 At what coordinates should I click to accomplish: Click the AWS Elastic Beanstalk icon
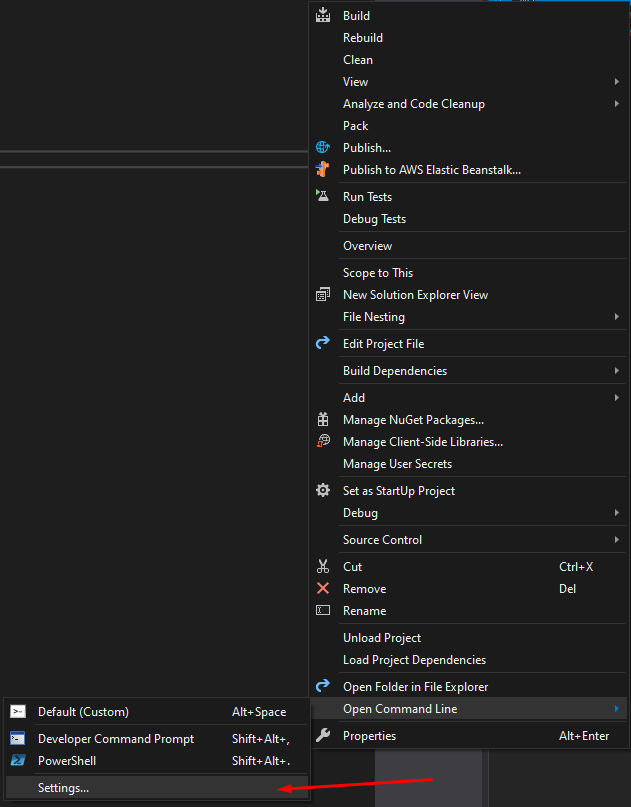(x=322, y=169)
